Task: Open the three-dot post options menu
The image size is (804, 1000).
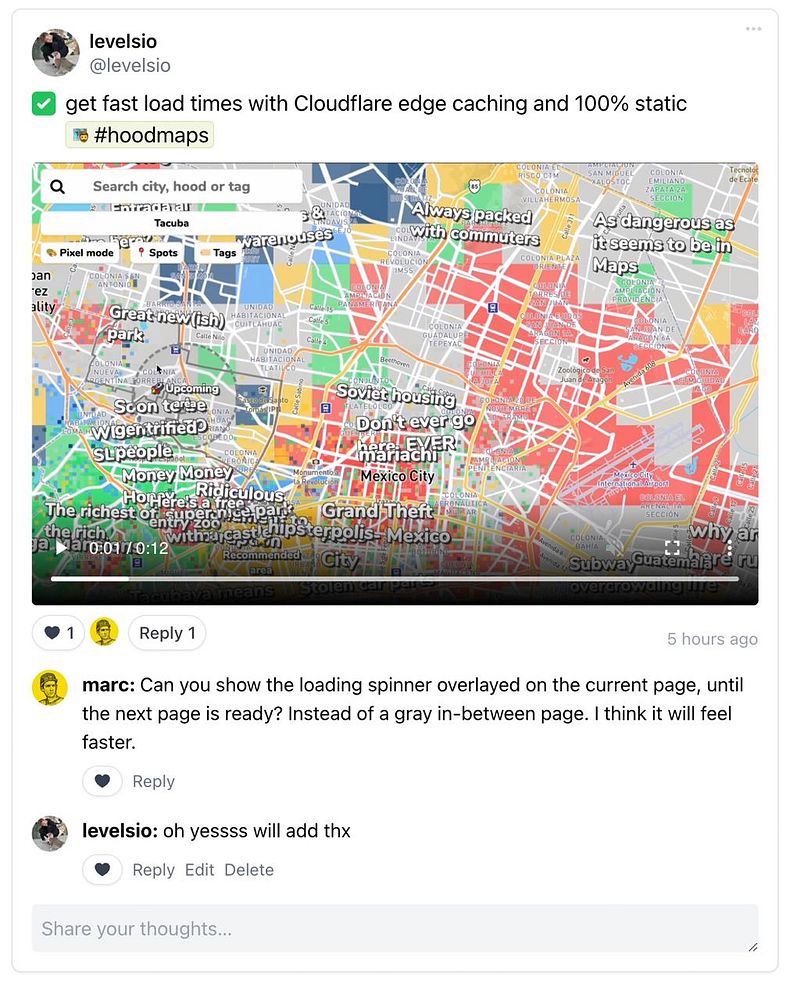Action: click(753, 29)
